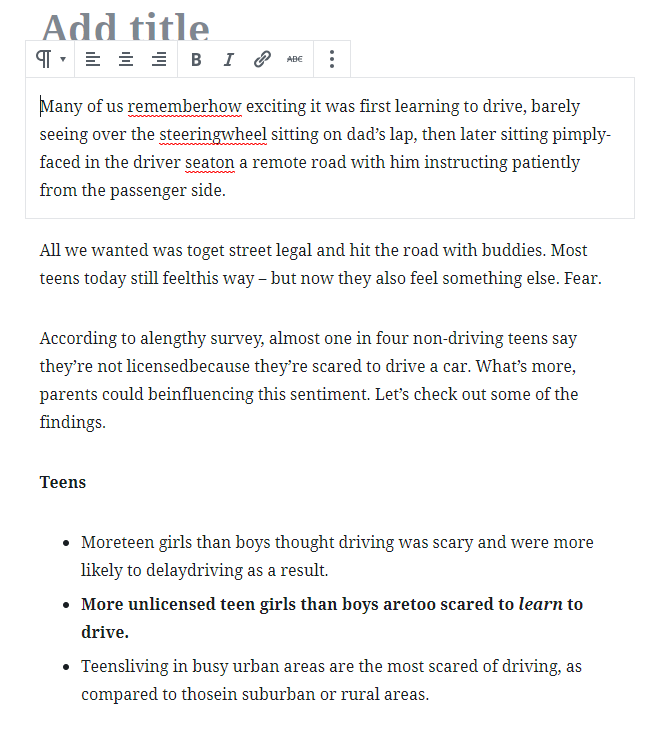
Task: Click the misspelled word 'steeringwheel'
Action: pos(213,134)
